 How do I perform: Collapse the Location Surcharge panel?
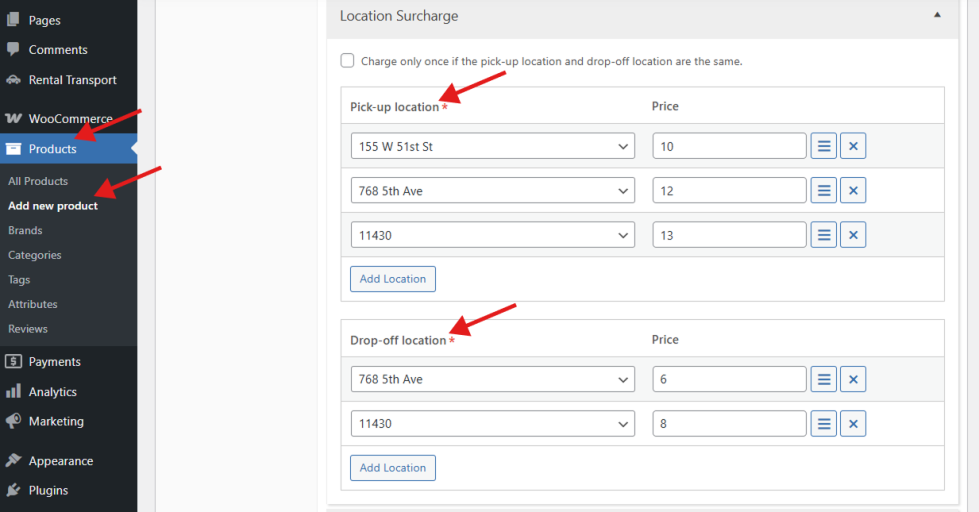(x=937, y=16)
